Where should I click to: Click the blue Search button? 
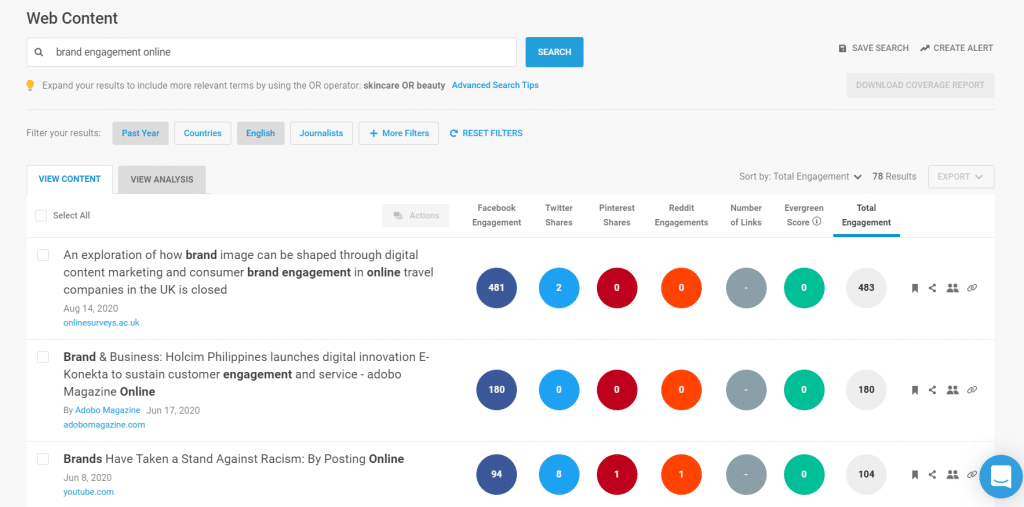554,52
